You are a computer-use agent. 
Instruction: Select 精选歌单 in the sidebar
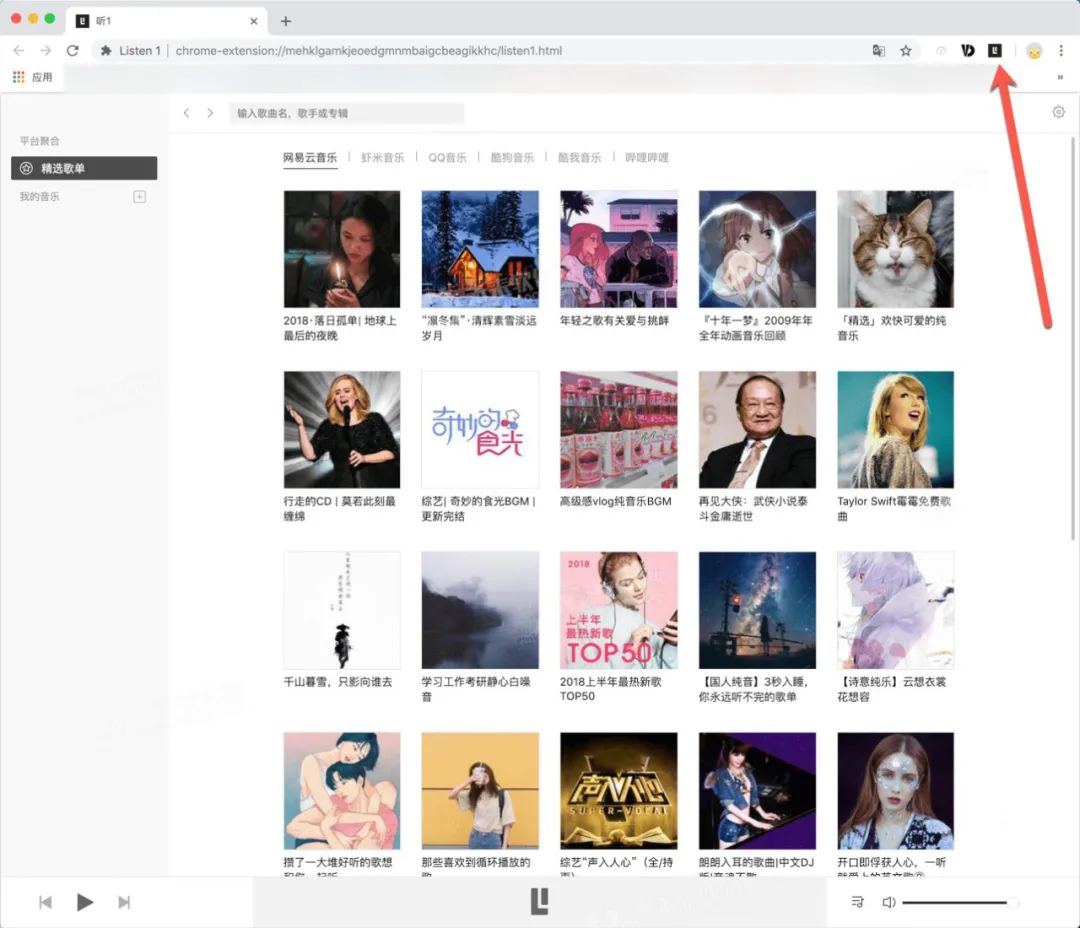tap(84, 168)
